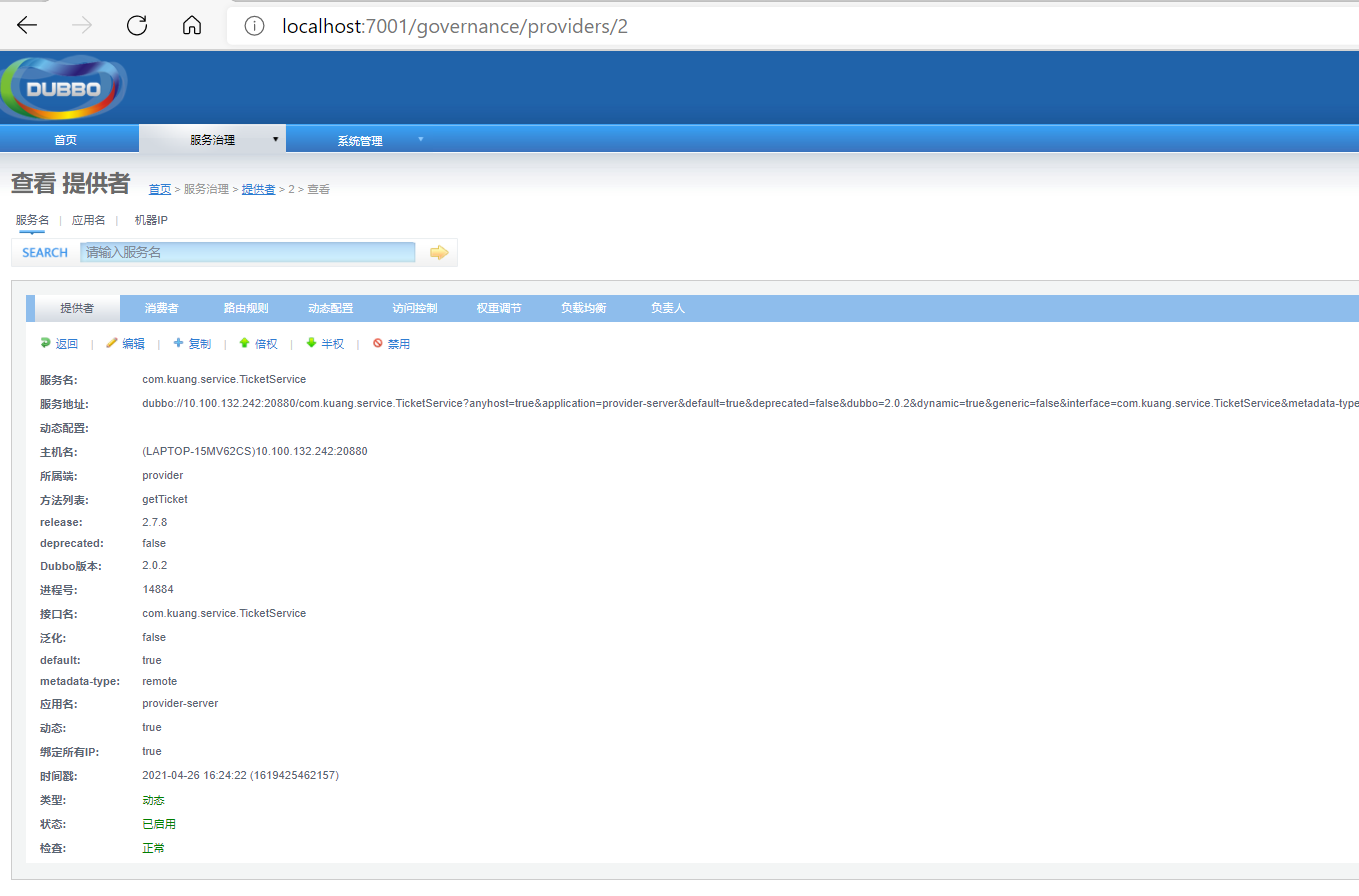The height and width of the screenshot is (896, 1359).
Task: Click the browser back arrow
Action: [x=27, y=26]
